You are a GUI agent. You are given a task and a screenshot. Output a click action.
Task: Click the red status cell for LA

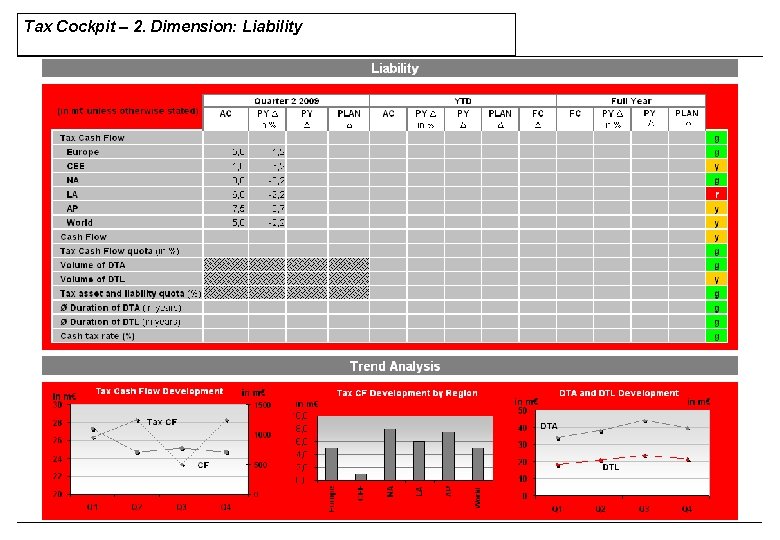coord(716,194)
